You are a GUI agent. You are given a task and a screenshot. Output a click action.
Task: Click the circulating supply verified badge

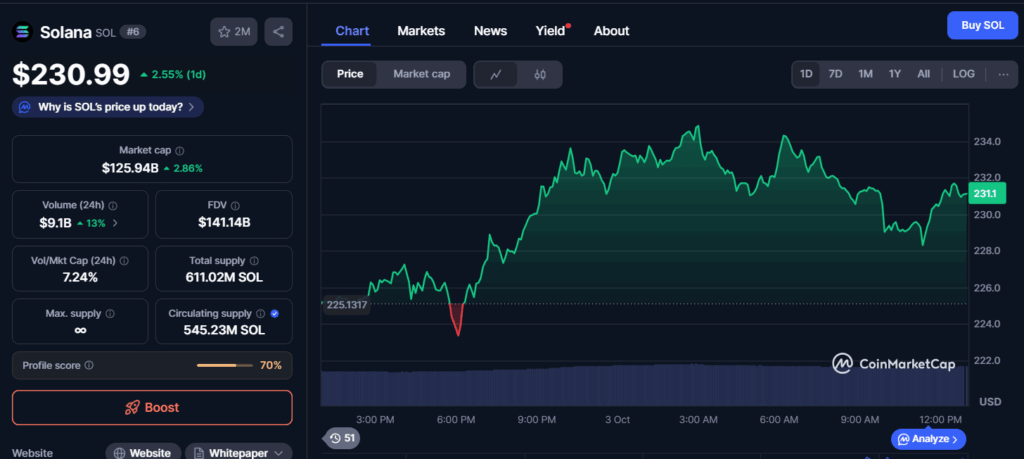point(275,313)
